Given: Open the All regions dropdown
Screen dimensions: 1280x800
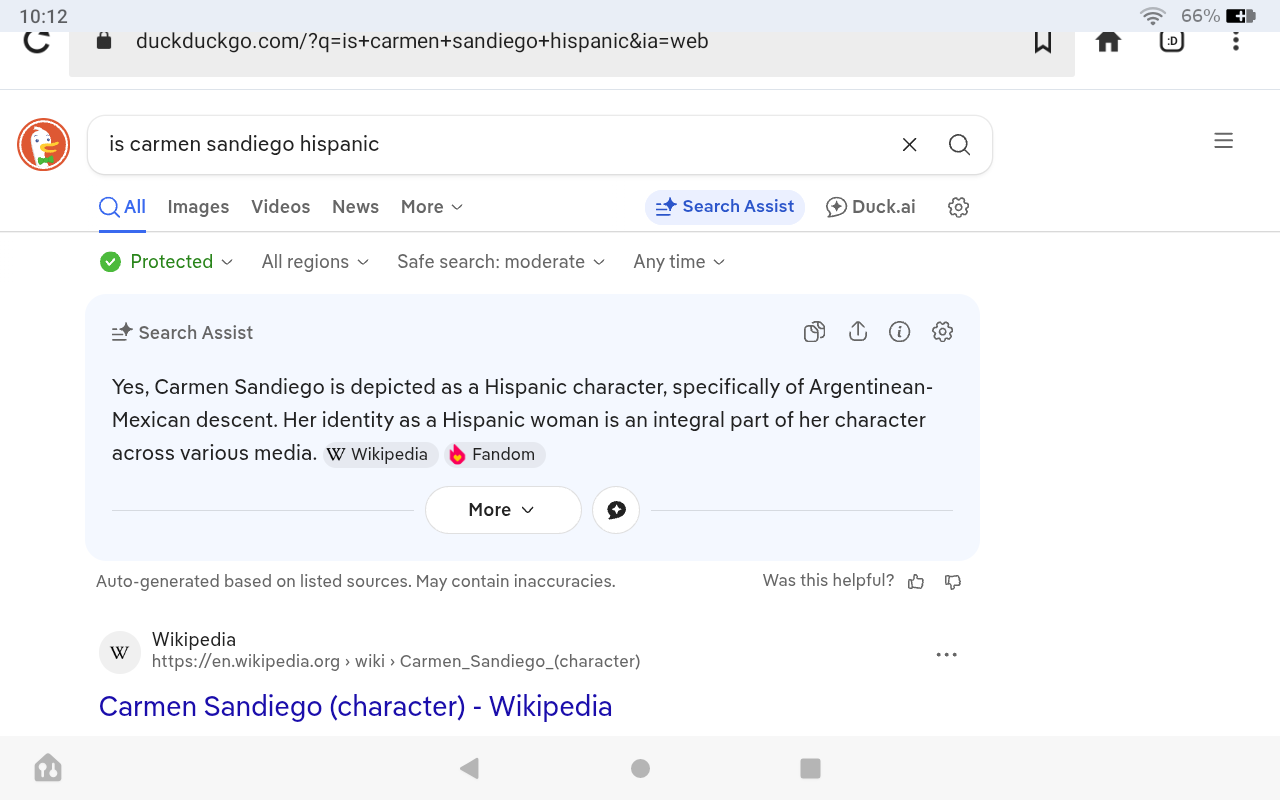Looking at the screenshot, I should [315, 262].
